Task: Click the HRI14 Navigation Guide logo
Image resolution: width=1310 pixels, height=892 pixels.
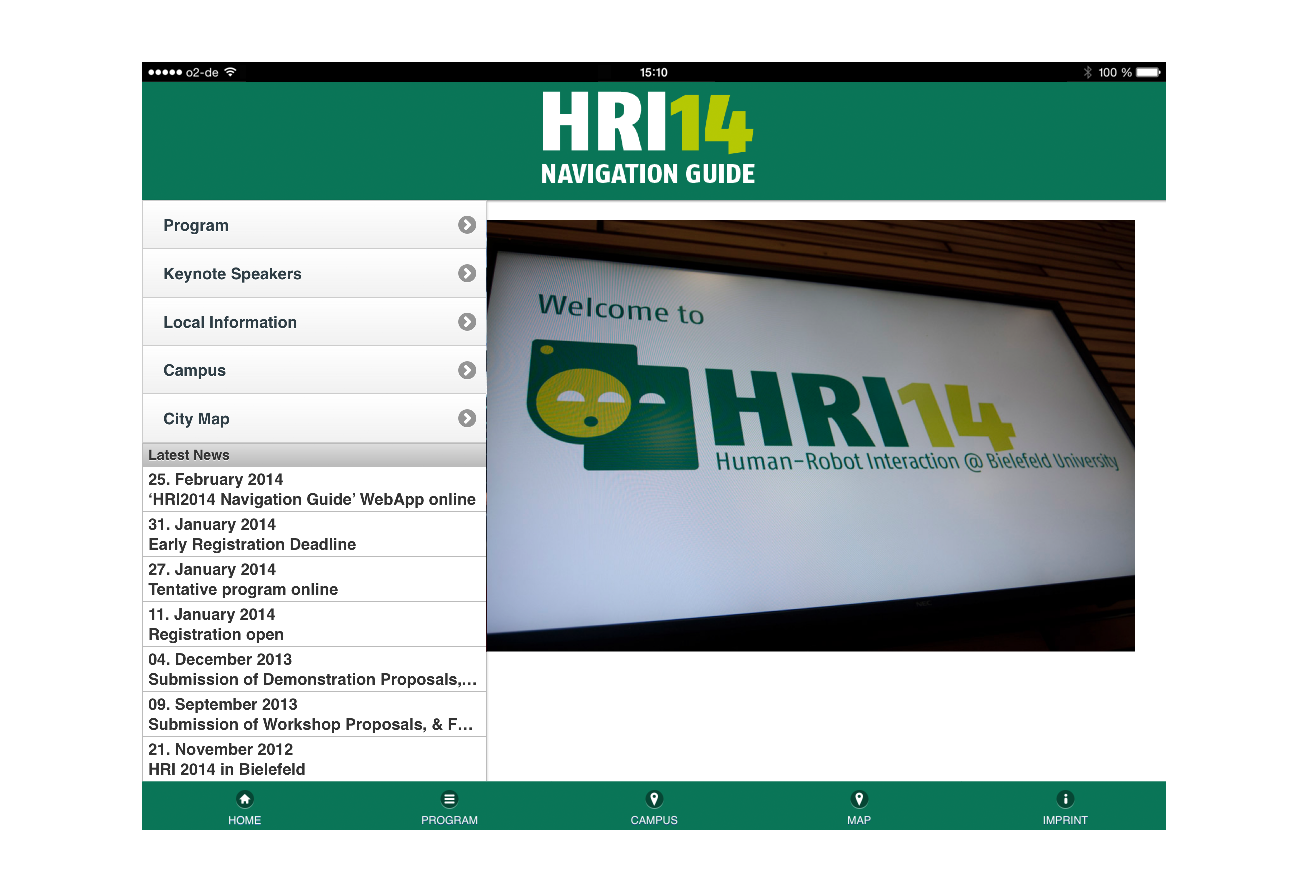Action: point(648,139)
